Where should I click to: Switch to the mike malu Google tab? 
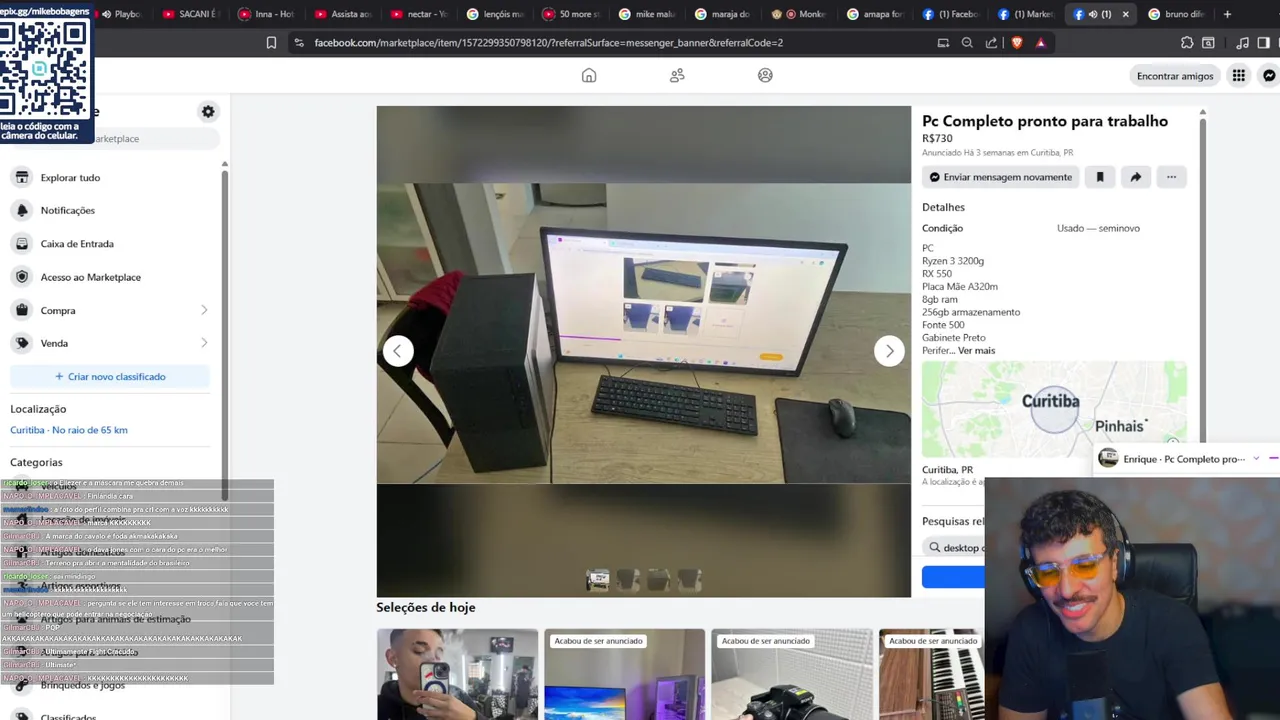646,14
